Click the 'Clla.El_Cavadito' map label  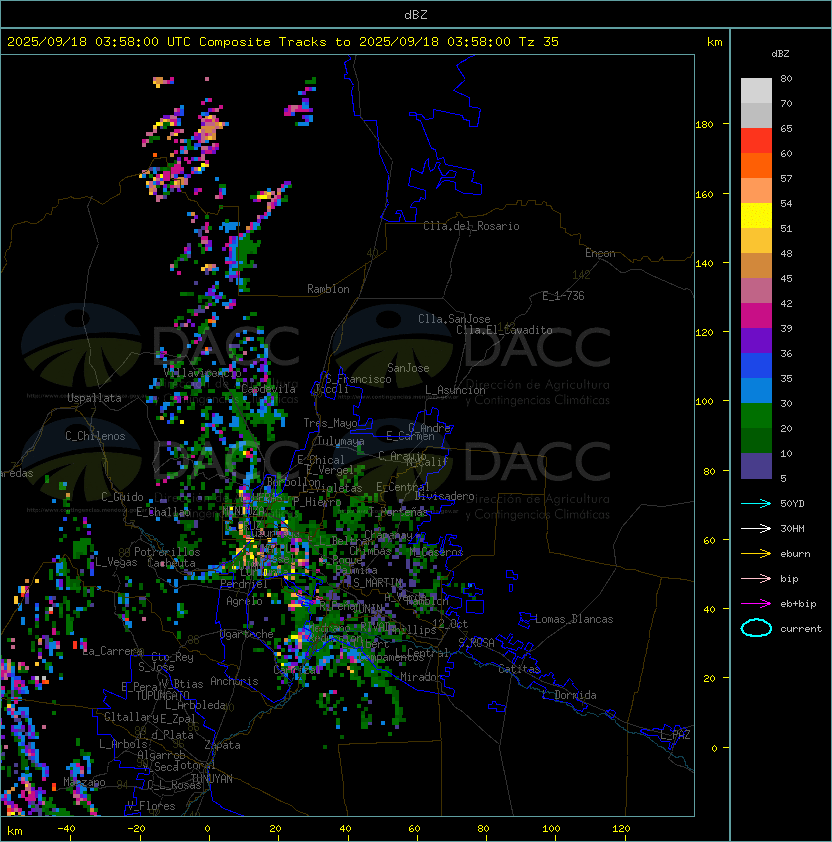pyautogui.click(x=504, y=330)
